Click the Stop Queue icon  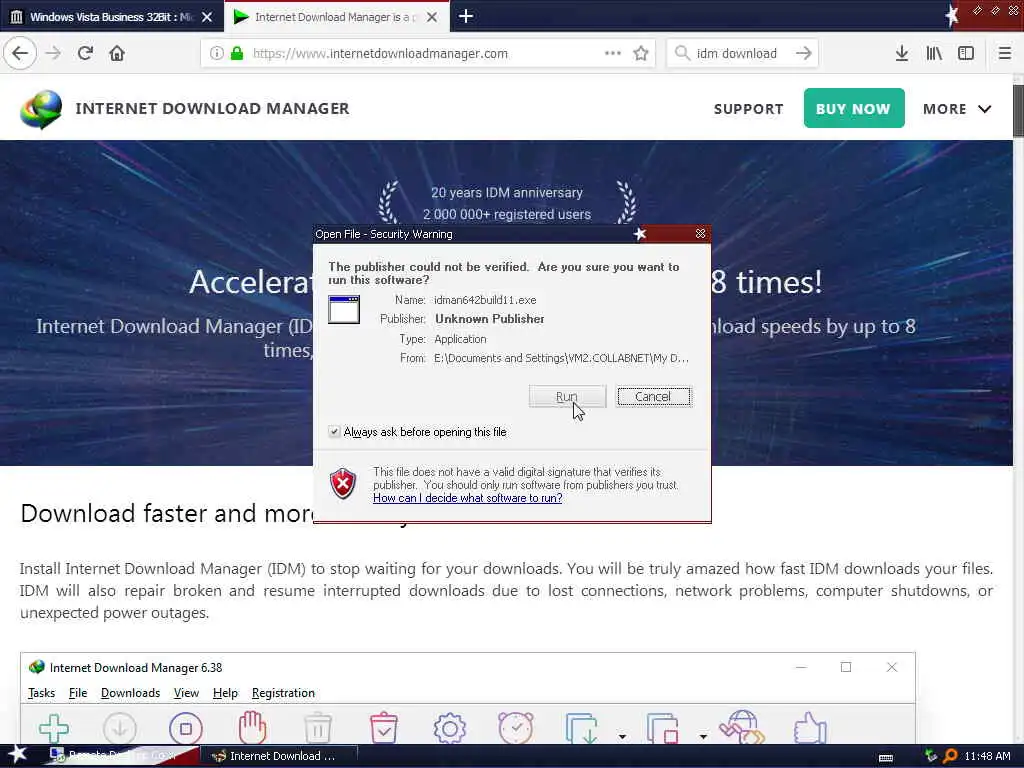click(x=662, y=728)
